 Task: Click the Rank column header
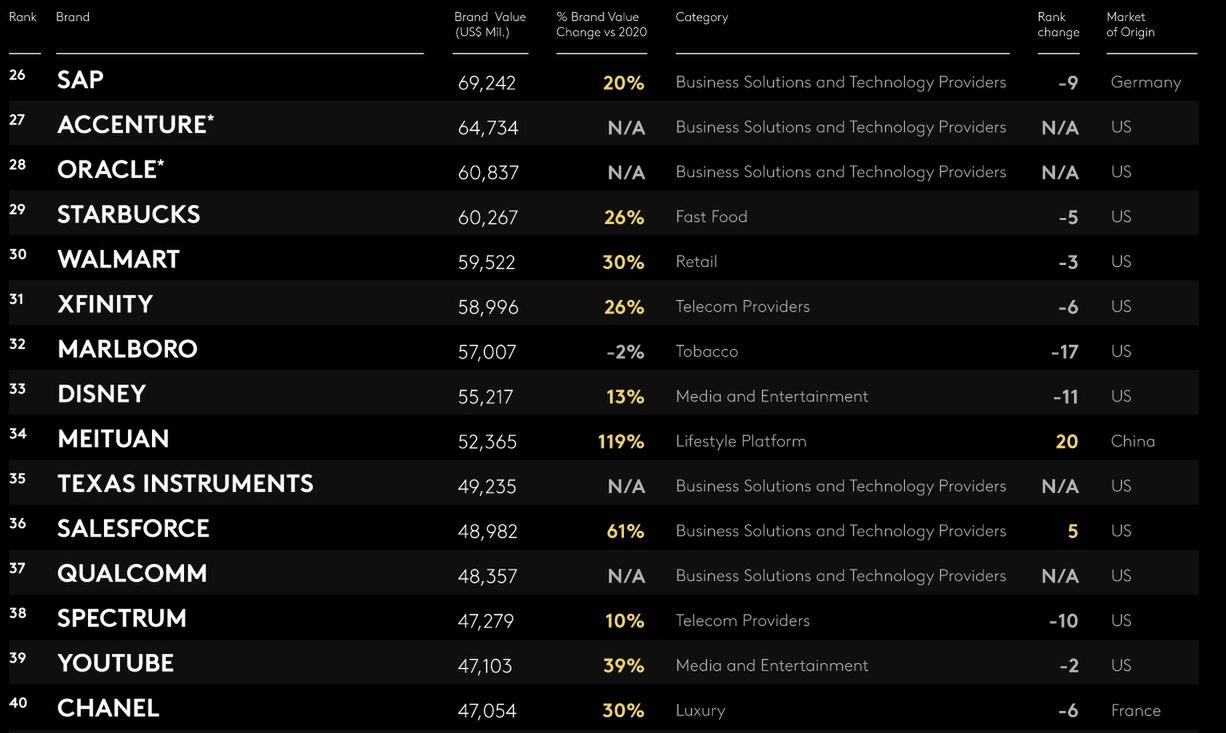click(x=23, y=17)
